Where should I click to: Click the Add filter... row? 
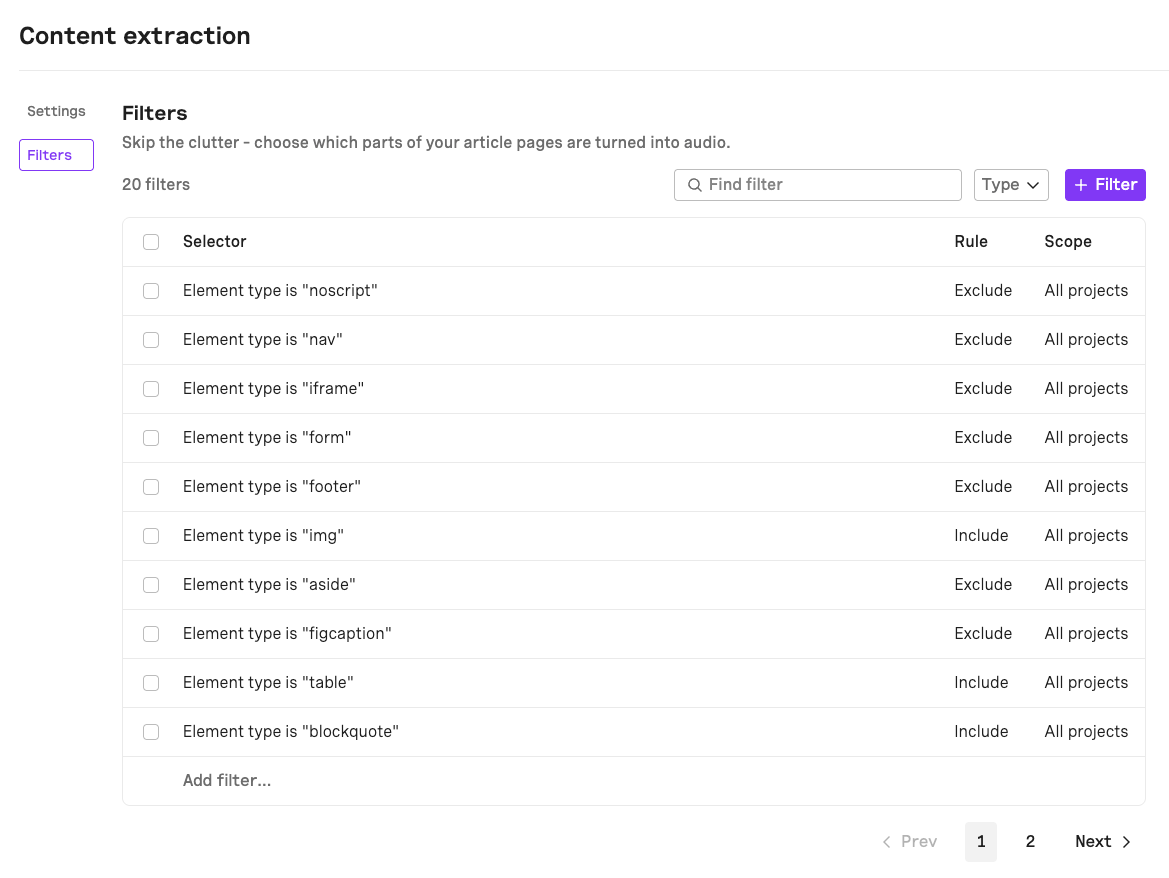227,781
